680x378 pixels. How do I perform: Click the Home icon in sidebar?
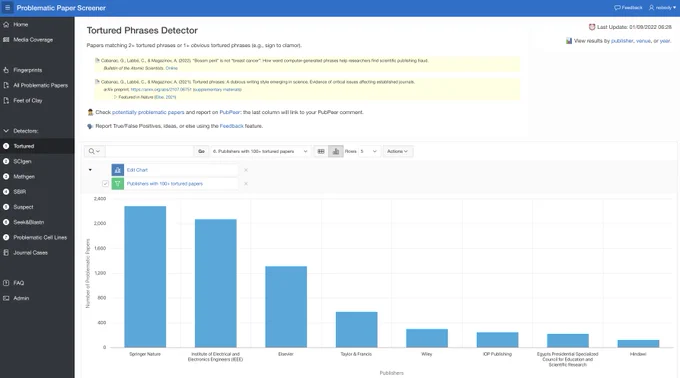tap(6, 25)
